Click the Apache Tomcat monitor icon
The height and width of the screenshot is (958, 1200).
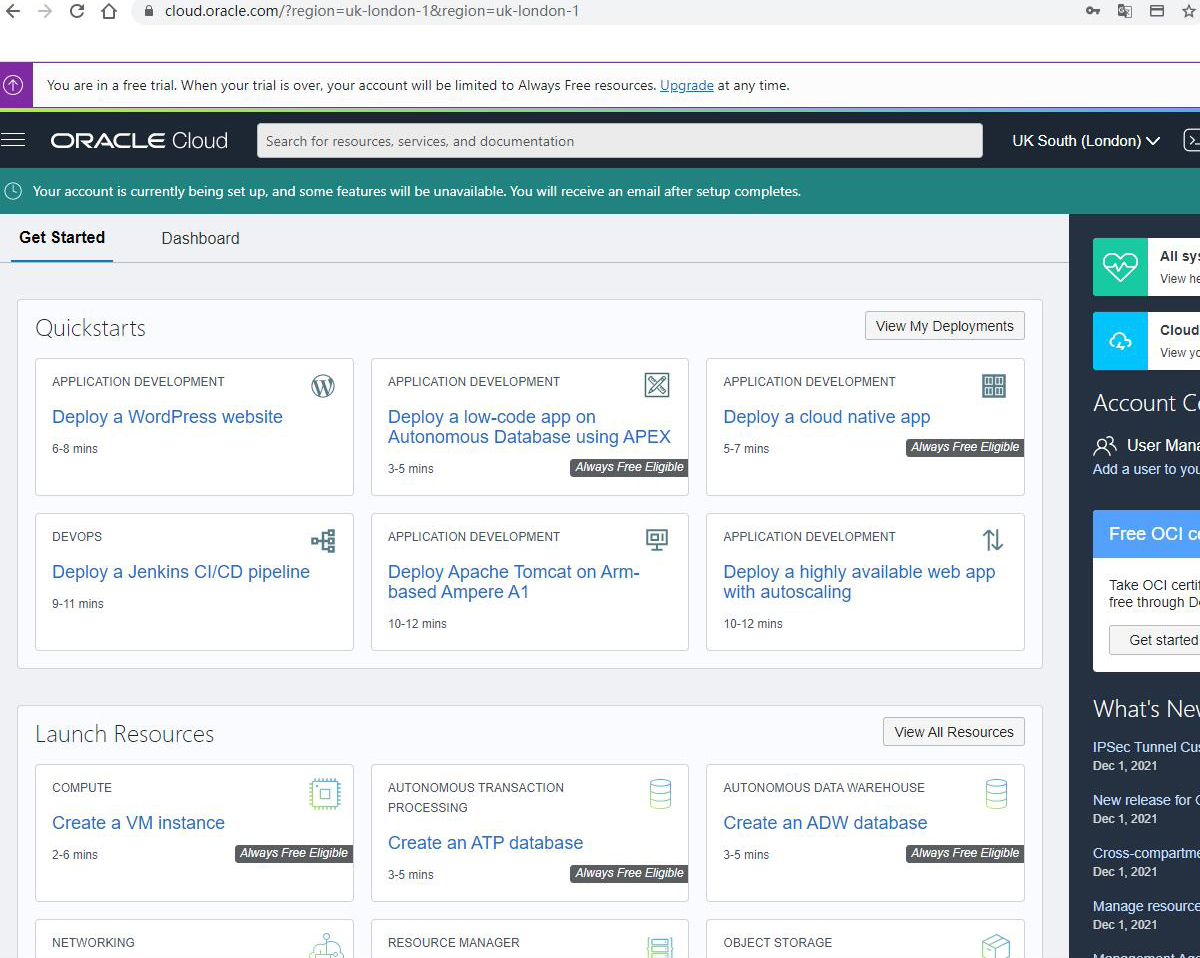coord(657,540)
